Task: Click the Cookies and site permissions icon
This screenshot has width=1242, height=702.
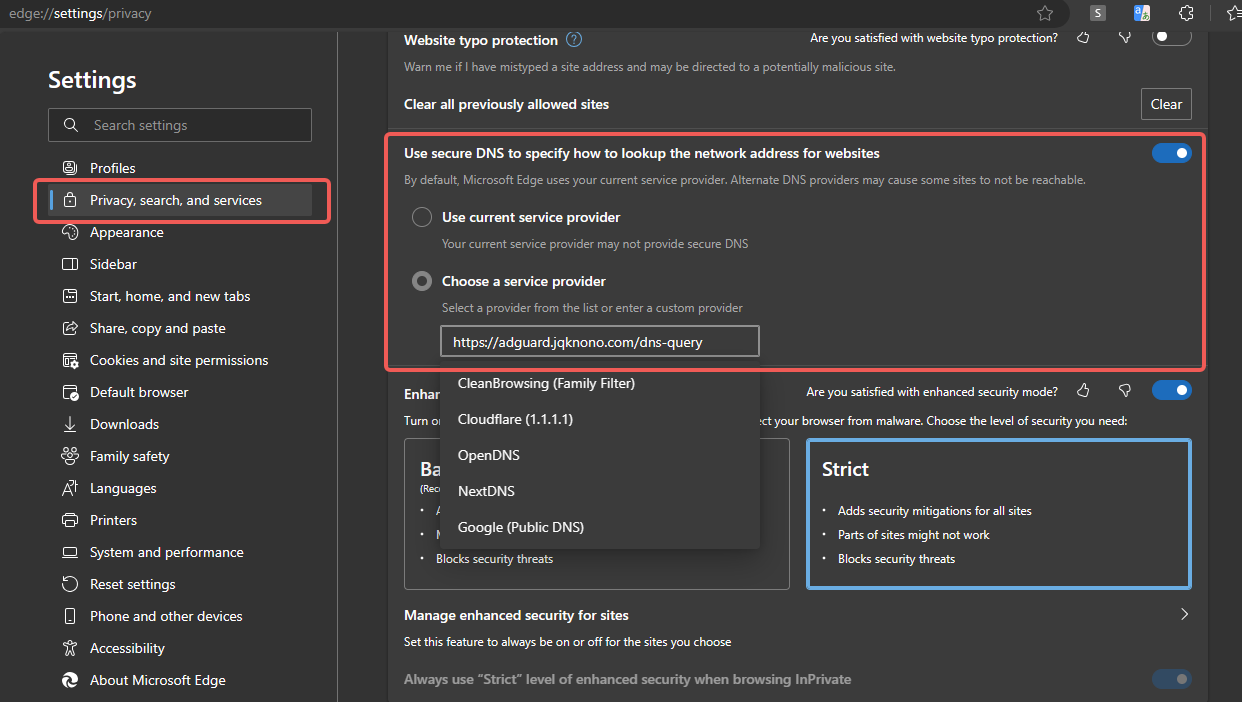Action: pyautogui.click(x=70, y=360)
